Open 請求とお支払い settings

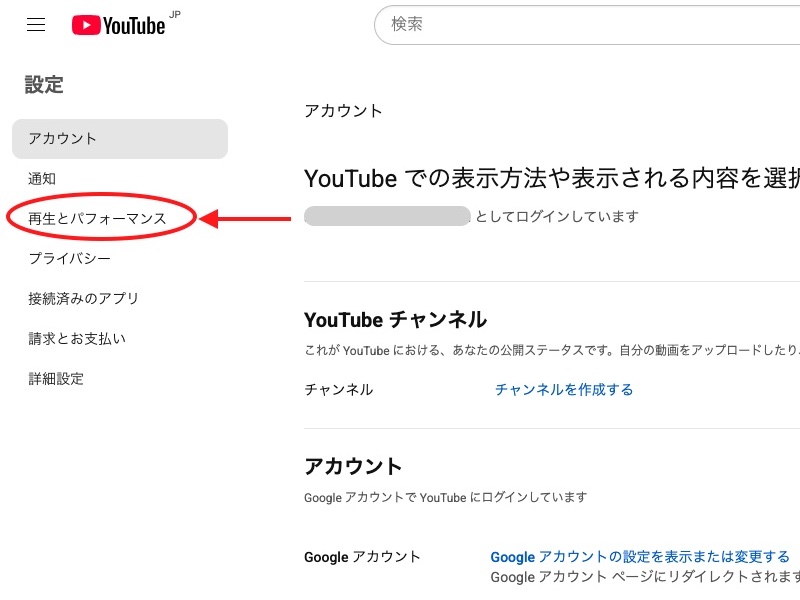76,338
